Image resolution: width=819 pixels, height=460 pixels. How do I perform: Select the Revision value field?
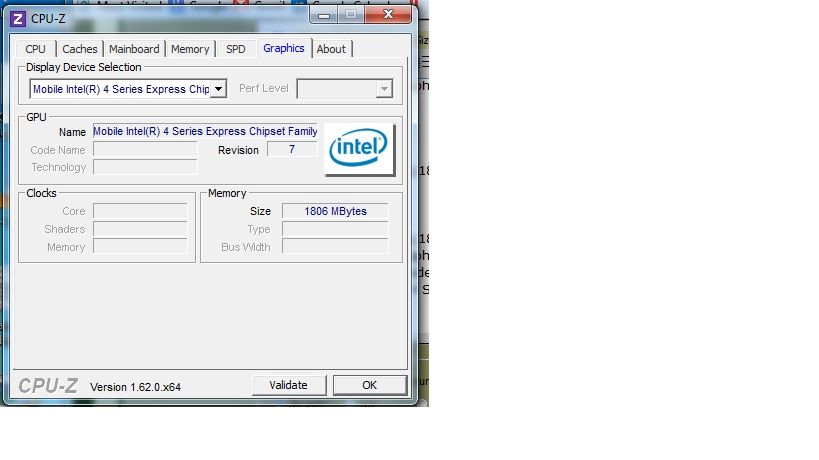pos(292,150)
